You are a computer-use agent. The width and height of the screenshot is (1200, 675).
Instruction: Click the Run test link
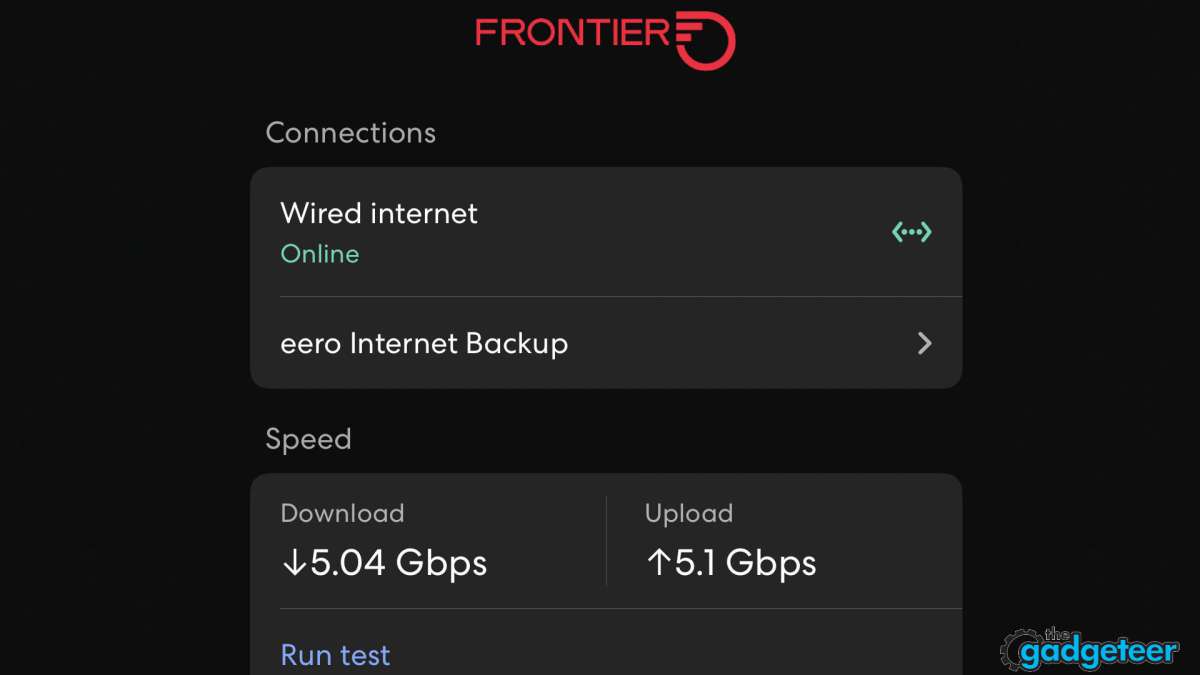point(335,654)
